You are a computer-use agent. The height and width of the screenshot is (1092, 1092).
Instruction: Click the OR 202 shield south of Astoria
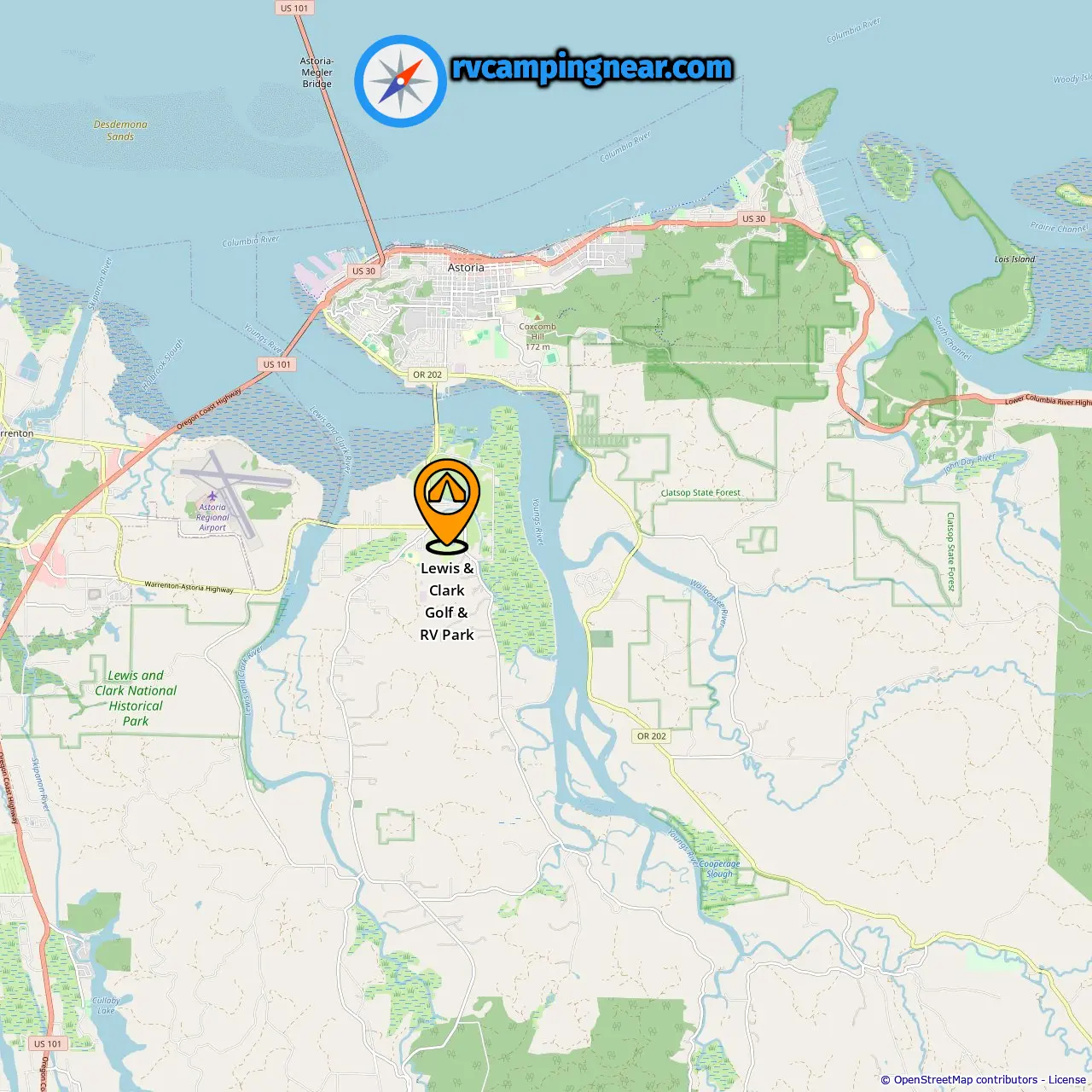(427, 375)
